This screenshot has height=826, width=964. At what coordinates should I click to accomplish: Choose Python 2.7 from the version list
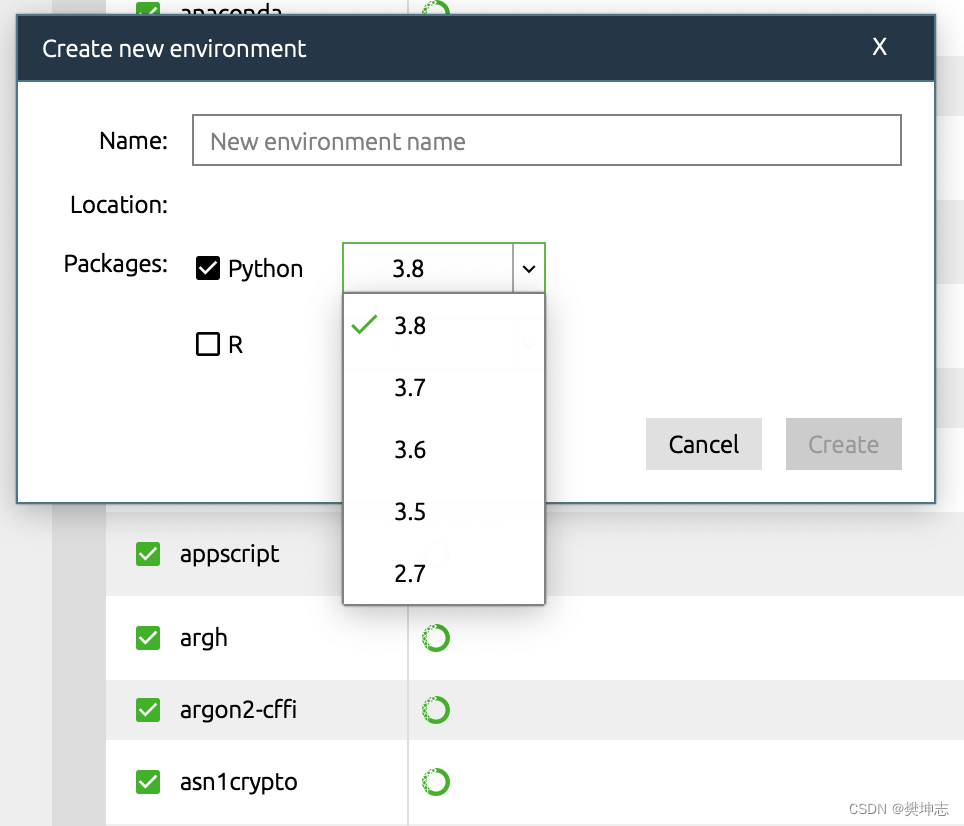410,574
